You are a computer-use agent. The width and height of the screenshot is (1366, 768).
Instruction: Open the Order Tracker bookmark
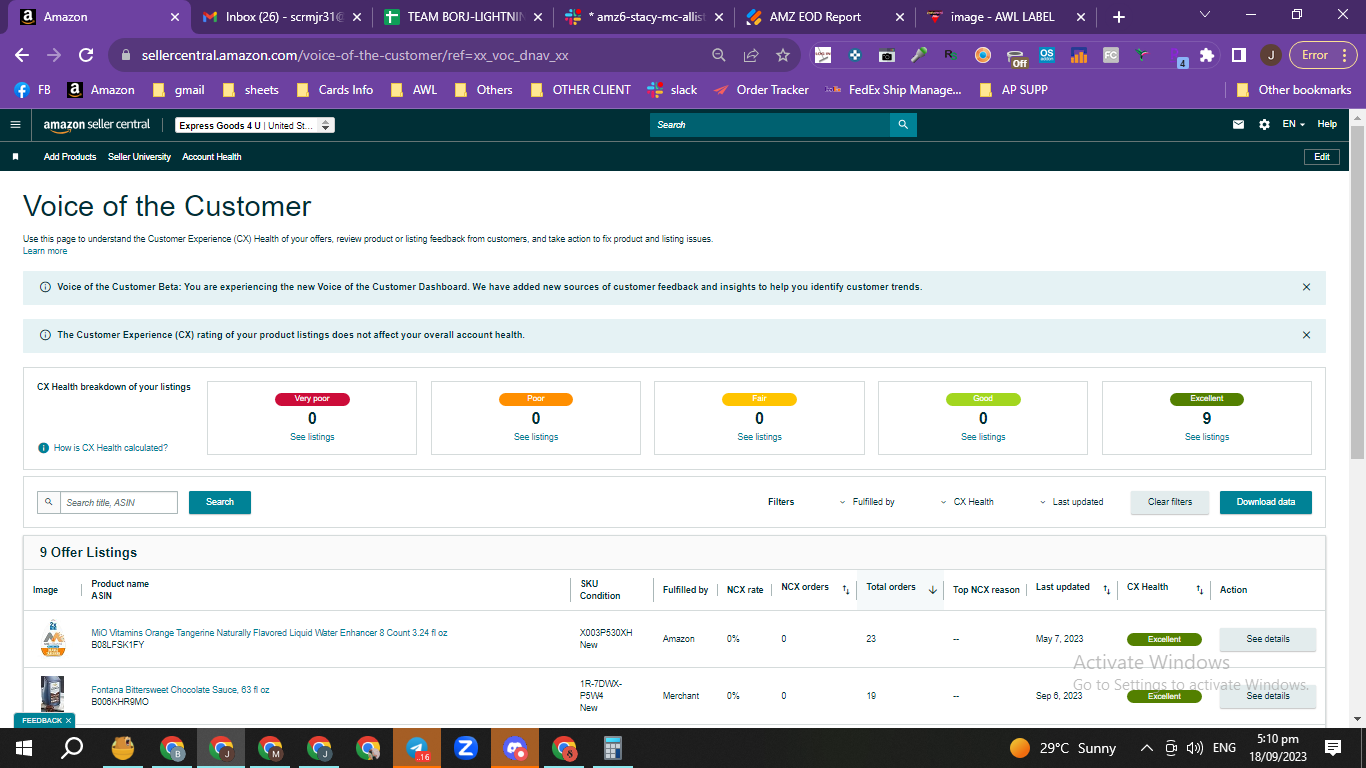click(x=761, y=90)
